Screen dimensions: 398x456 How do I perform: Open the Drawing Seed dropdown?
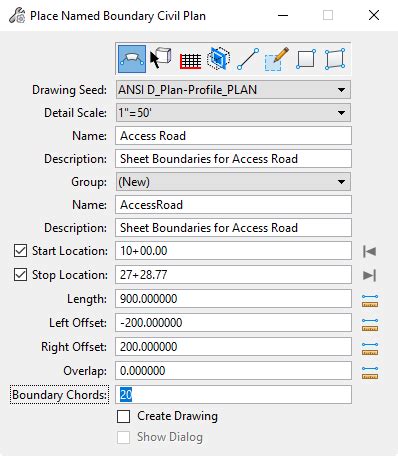click(x=233, y=90)
